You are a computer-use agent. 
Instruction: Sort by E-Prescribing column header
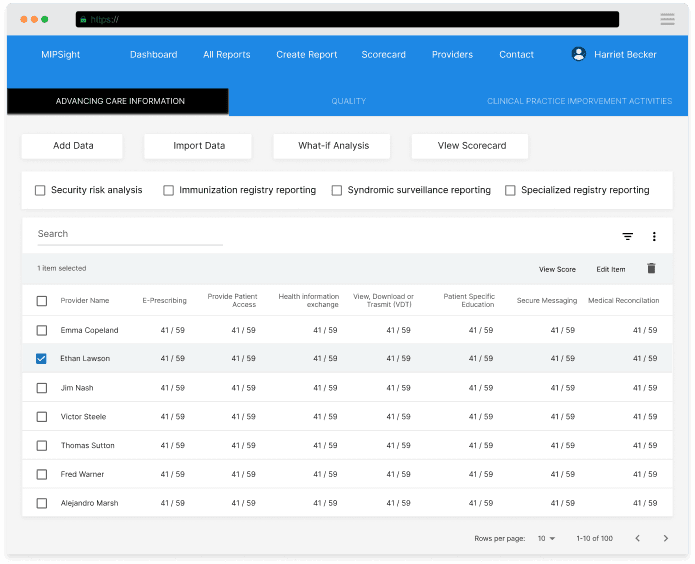[x=164, y=301]
